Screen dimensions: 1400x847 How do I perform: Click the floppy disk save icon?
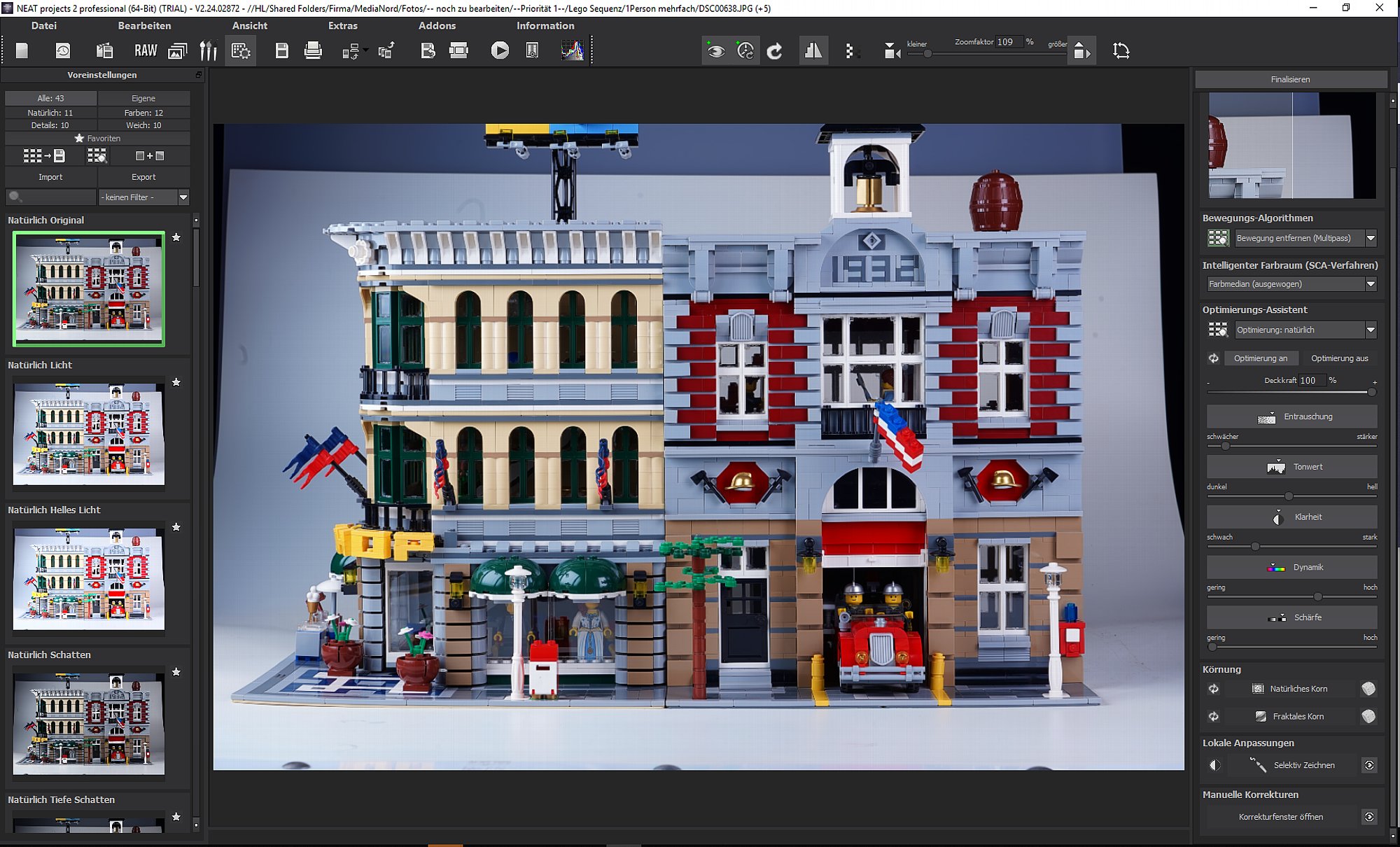click(281, 50)
